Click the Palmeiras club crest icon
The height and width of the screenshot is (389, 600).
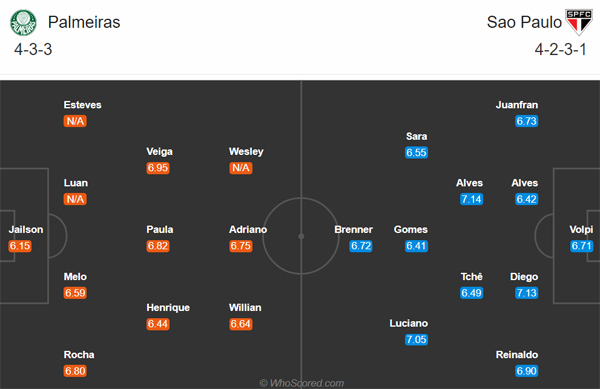tap(23, 23)
